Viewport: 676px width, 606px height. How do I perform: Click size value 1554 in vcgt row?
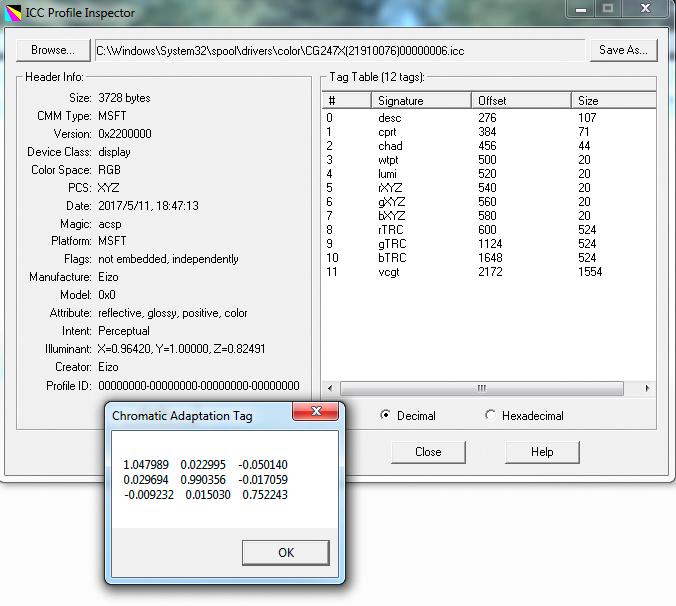tap(590, 272)
